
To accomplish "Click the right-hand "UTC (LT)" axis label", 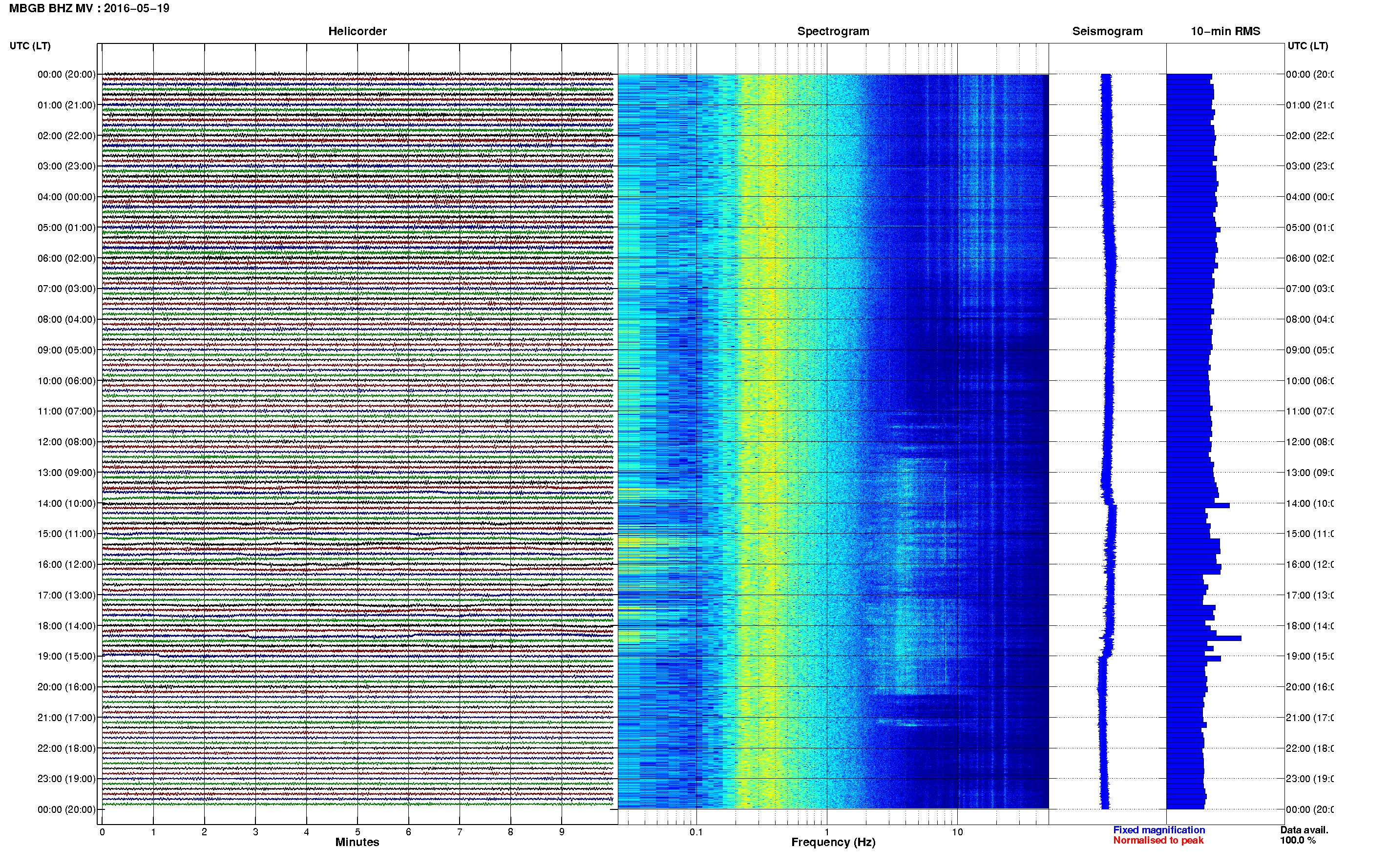I will pos(1307,46).
